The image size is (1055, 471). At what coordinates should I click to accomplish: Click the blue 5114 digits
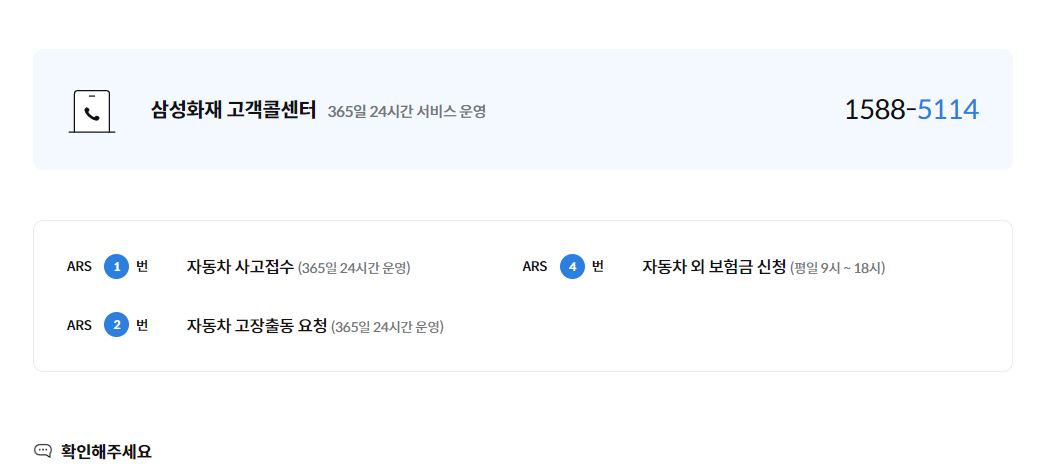pyautogui.click(x=948, y=110)
